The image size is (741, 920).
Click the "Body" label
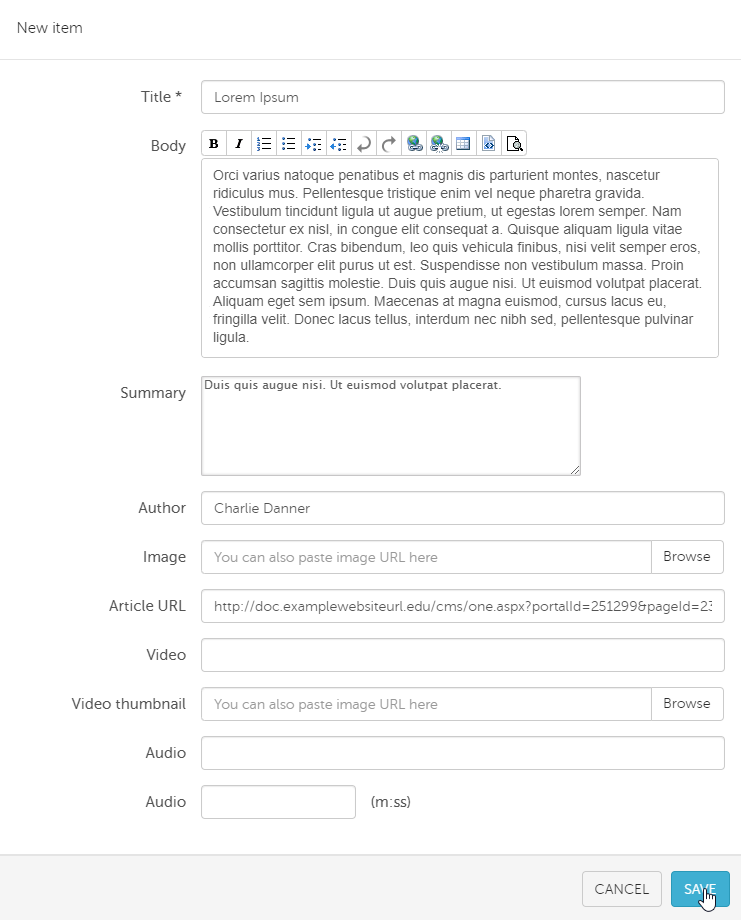(168, 146)
